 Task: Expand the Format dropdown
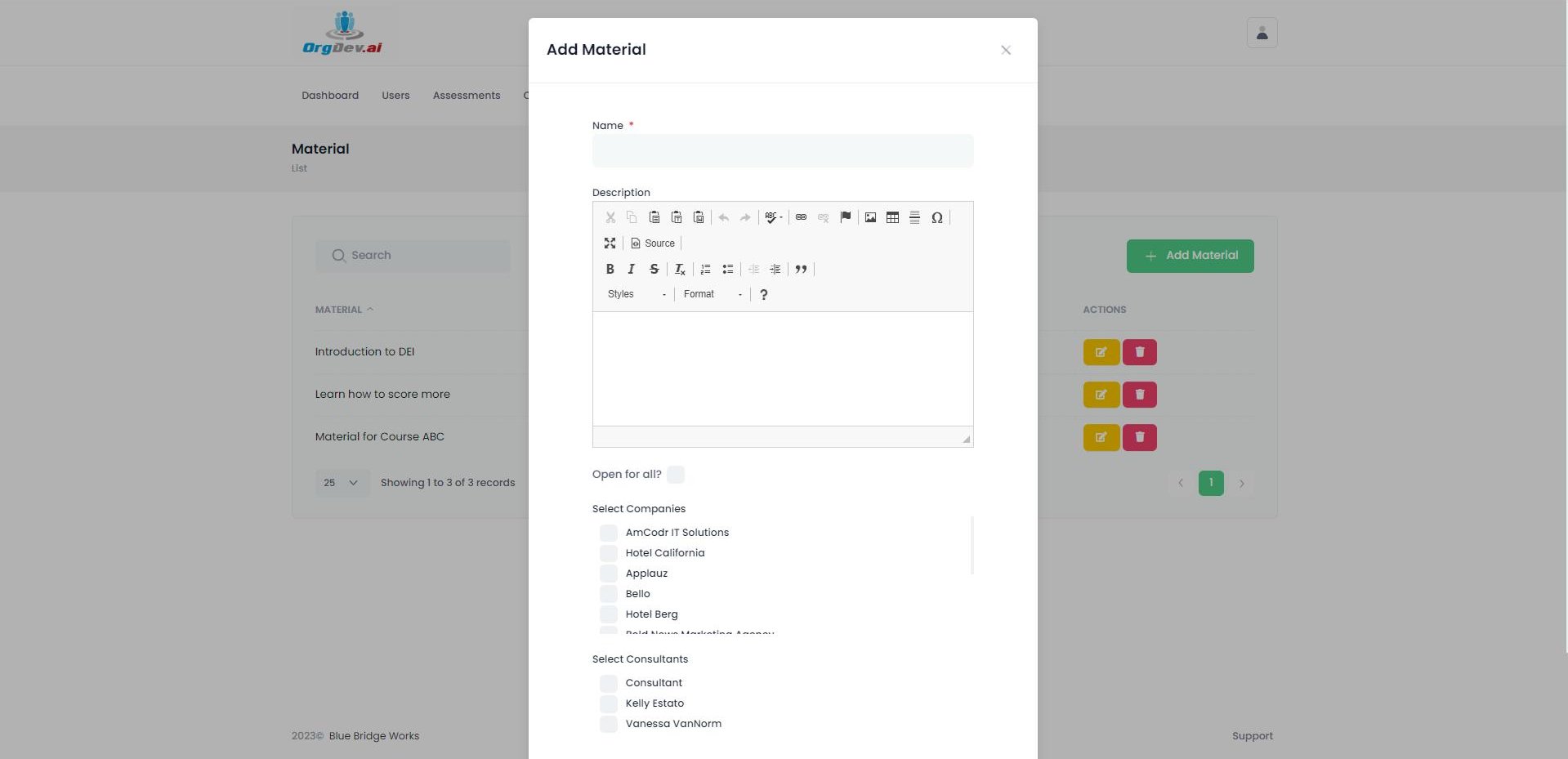point(713,294)
